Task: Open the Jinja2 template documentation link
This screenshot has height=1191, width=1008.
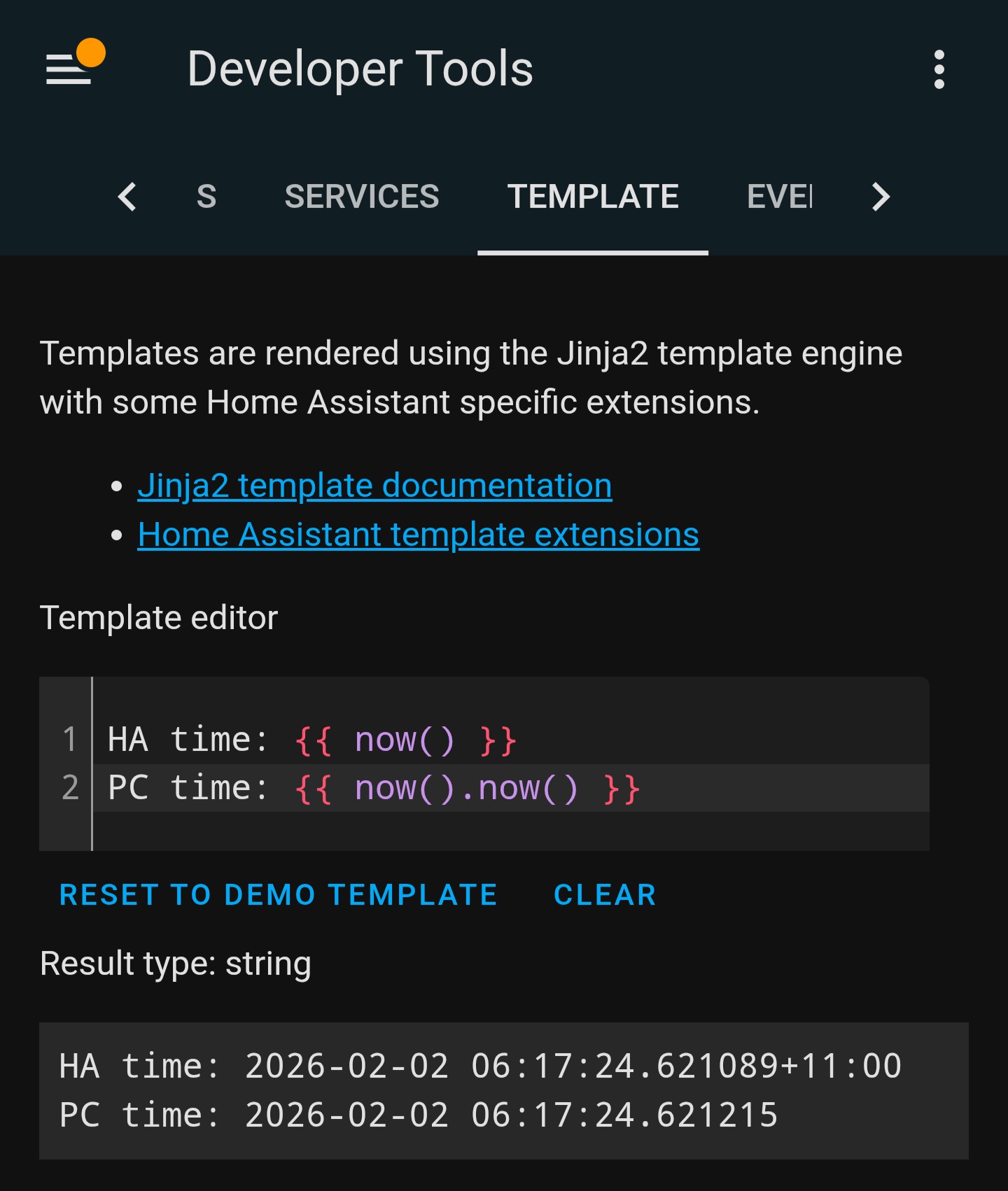Action: tap(374, 486)
